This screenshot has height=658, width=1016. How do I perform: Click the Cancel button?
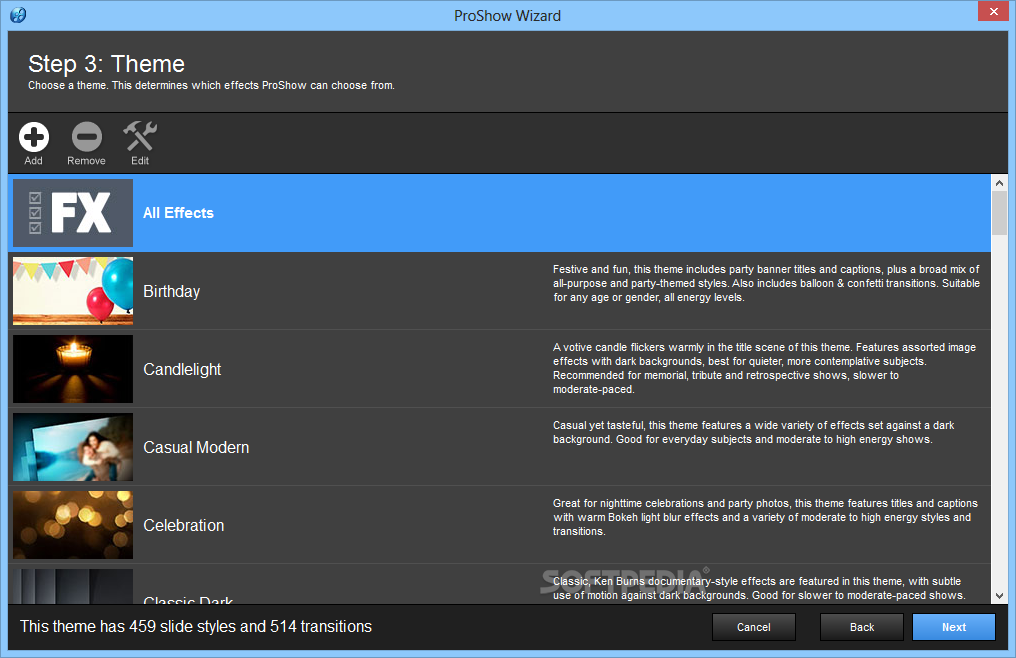(x=754, y=627)
